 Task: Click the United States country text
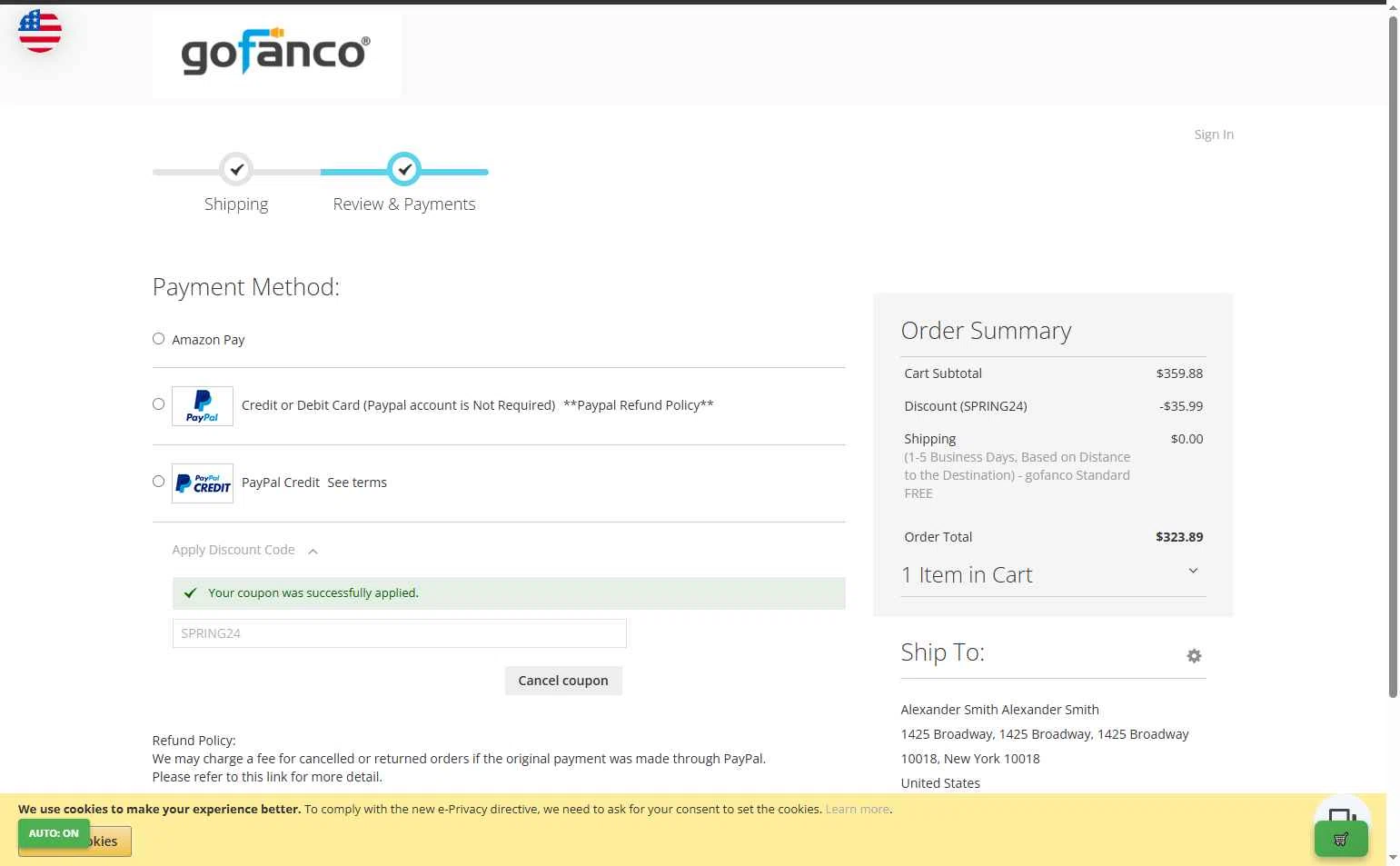940,783
